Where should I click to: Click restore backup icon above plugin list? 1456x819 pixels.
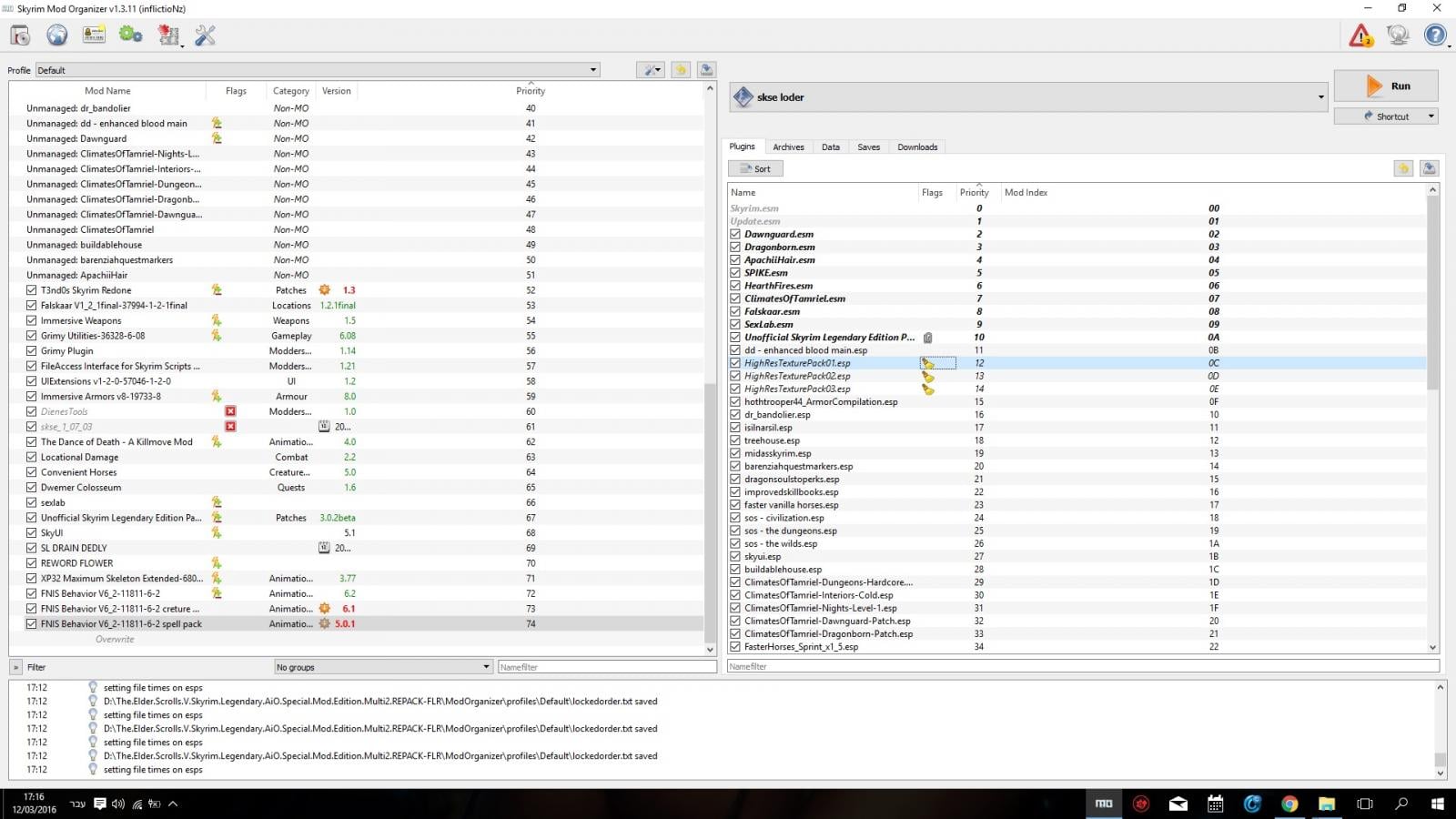pos(1403,168)
